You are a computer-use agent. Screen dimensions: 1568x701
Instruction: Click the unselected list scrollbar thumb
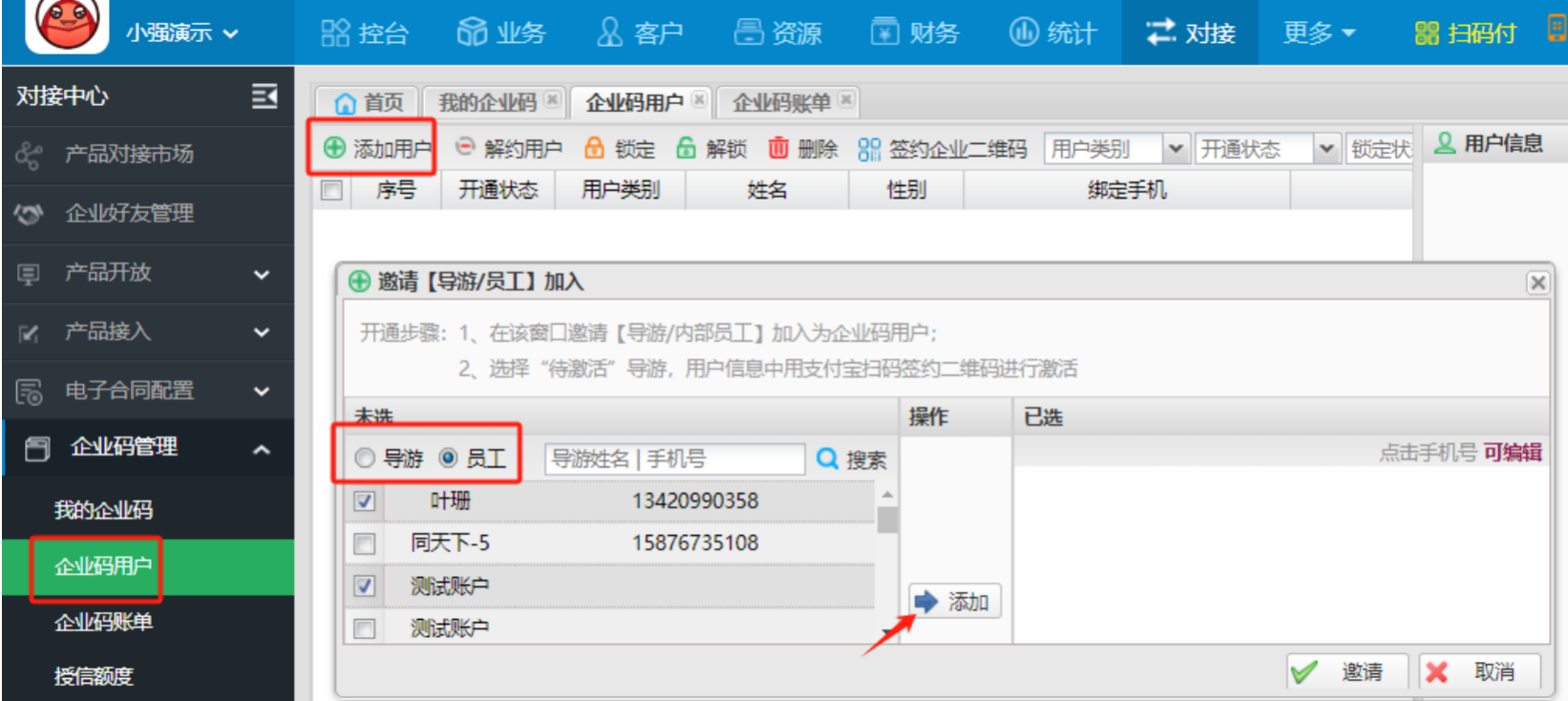point(887,520)
